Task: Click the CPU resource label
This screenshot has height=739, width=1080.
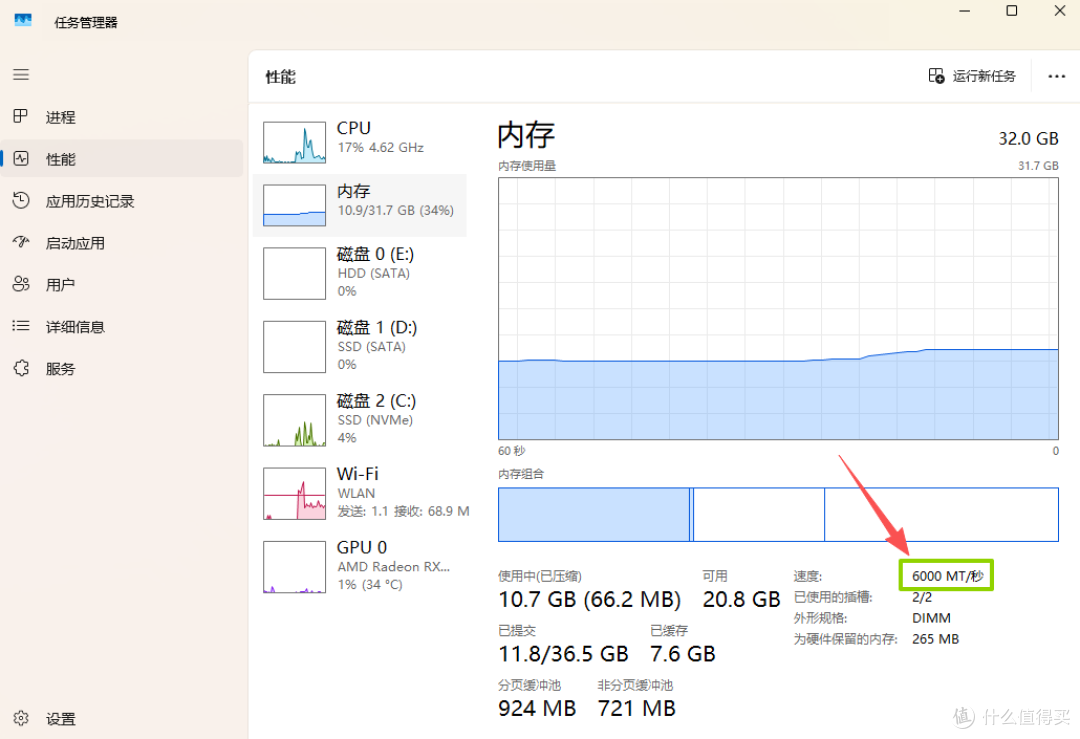Action: click(x=353, y=128)
